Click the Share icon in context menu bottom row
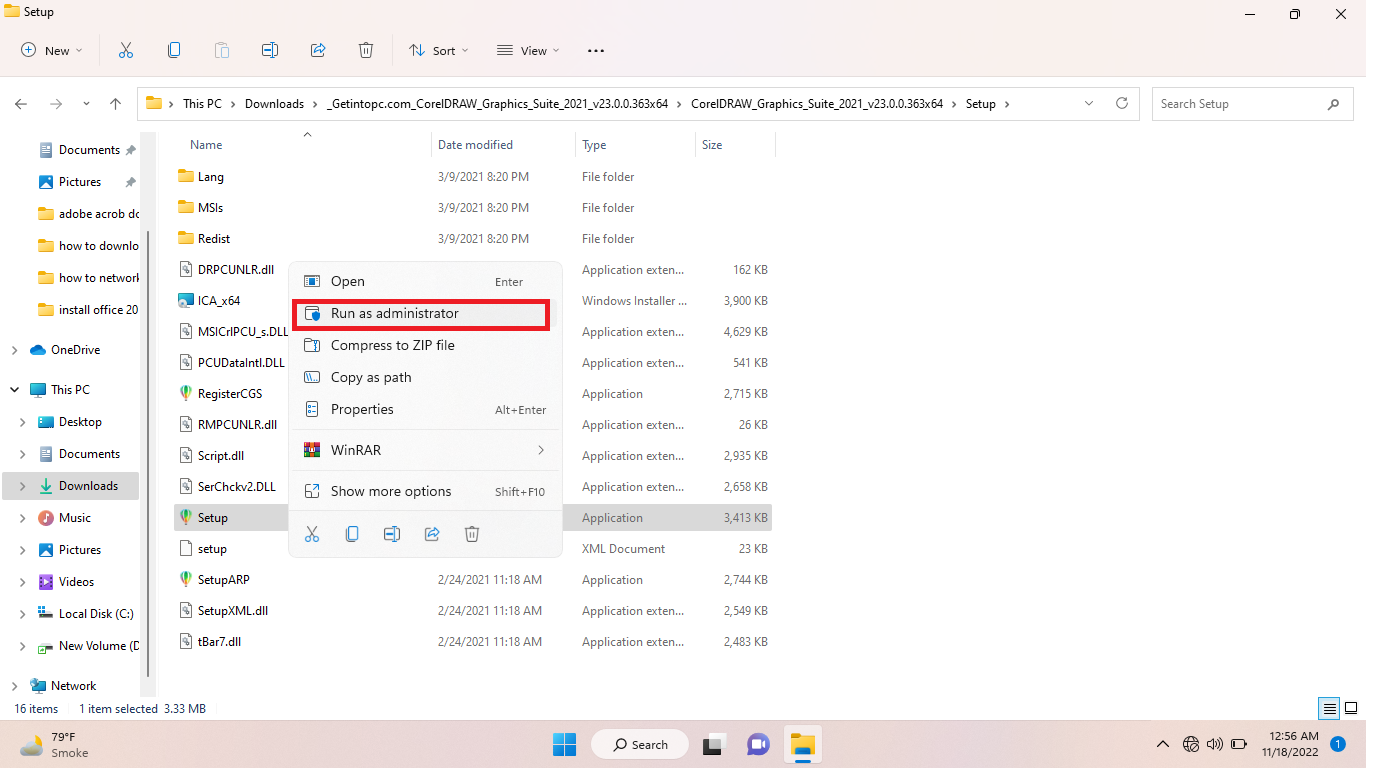 (x=432, y=534)
